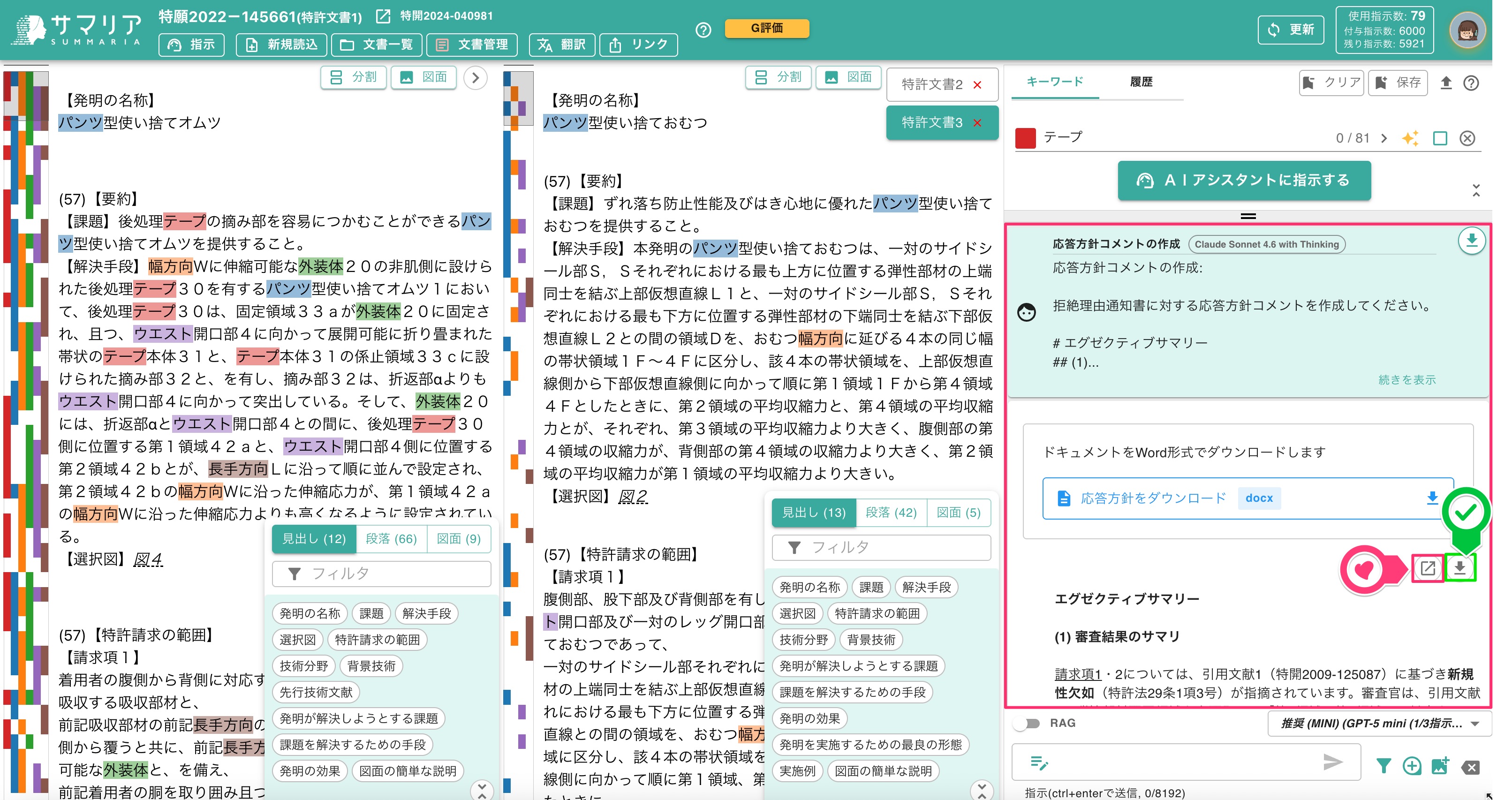Switch to the キーワード tab
Image resolution: width=1512 pixels, height=800 pixels.
click(x=1055, y=82)
